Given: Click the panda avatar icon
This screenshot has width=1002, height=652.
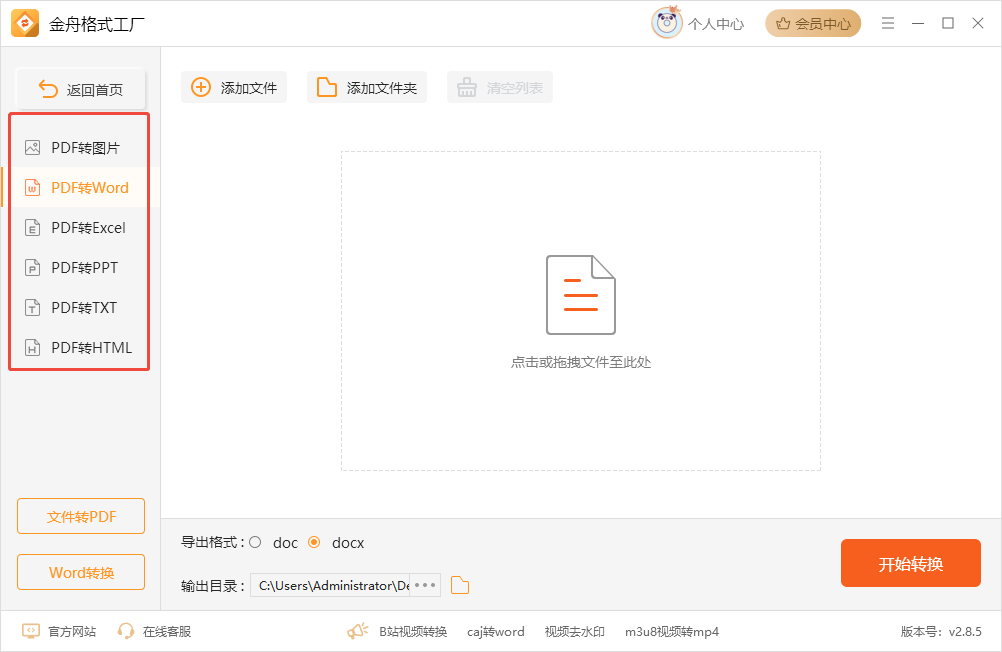Looking at the screenshot, I should coord(667,23).
